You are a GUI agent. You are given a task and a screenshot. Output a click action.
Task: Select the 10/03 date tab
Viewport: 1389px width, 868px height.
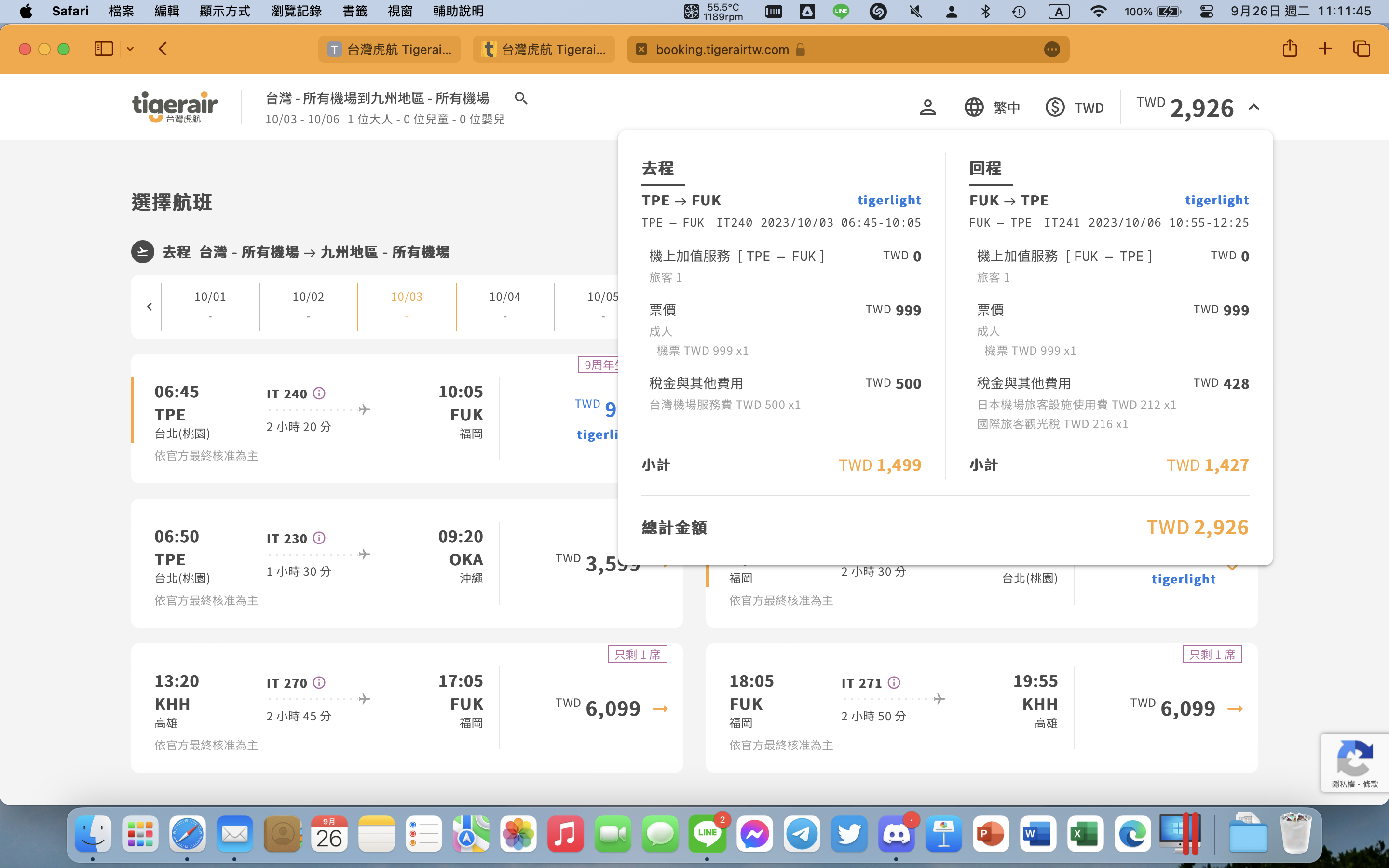(407, 307)
